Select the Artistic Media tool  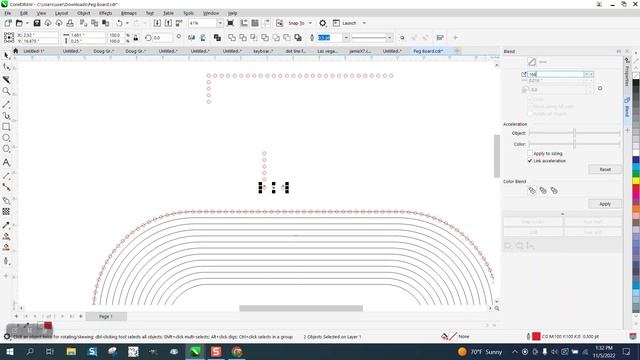tap(6, 116)
